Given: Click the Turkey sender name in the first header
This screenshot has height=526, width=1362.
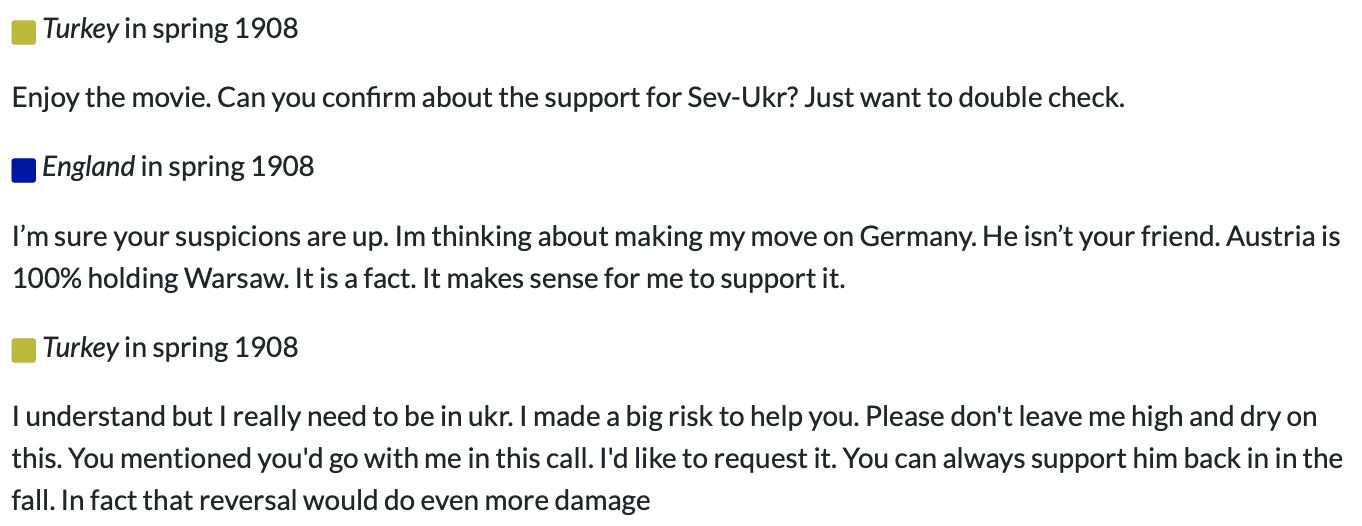Looking at the screenshot, I should [81, 29].
